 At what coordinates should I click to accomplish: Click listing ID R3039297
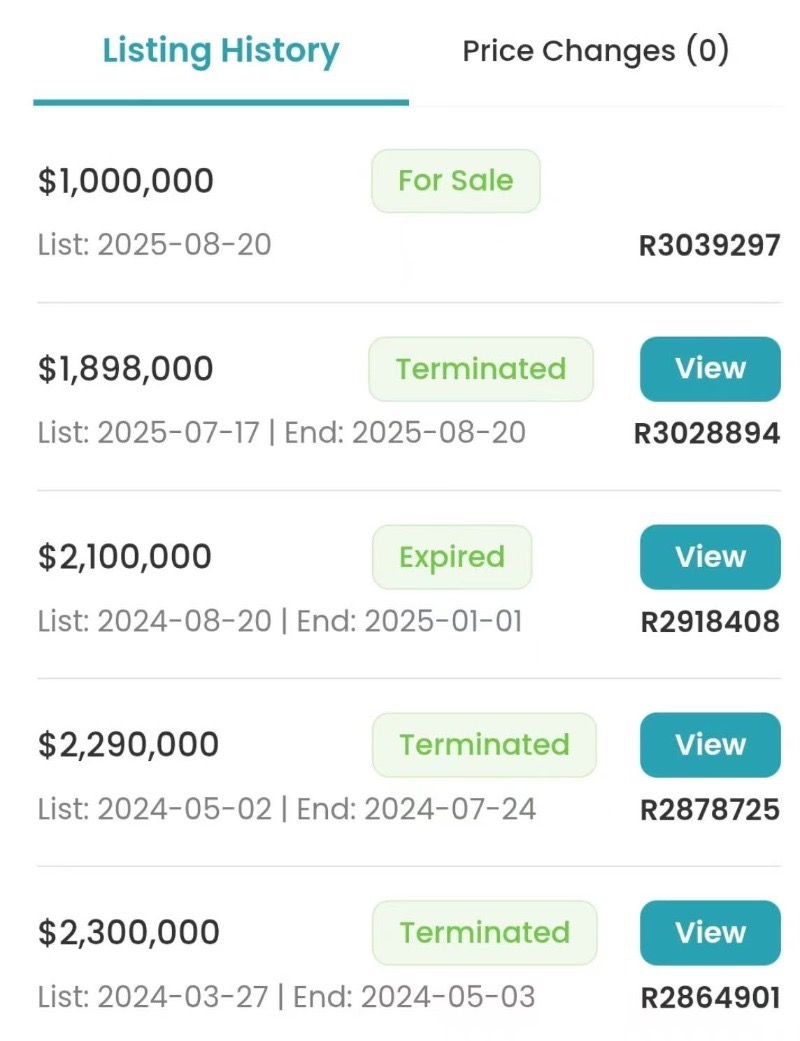coord(709,245)
